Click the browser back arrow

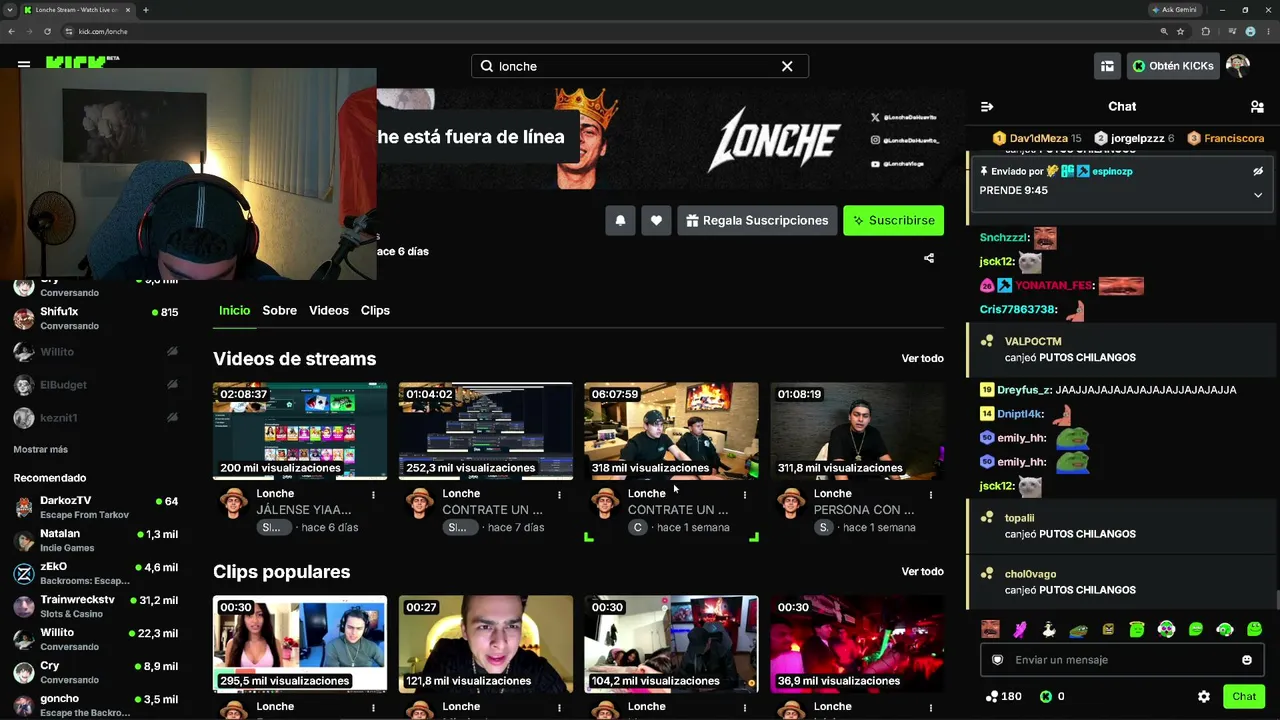coord(11,31)
